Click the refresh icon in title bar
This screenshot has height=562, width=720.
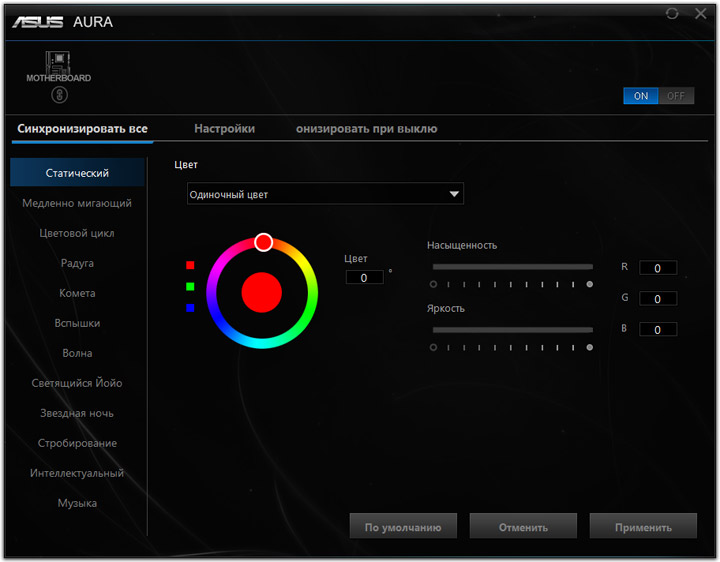click(672, 14)
